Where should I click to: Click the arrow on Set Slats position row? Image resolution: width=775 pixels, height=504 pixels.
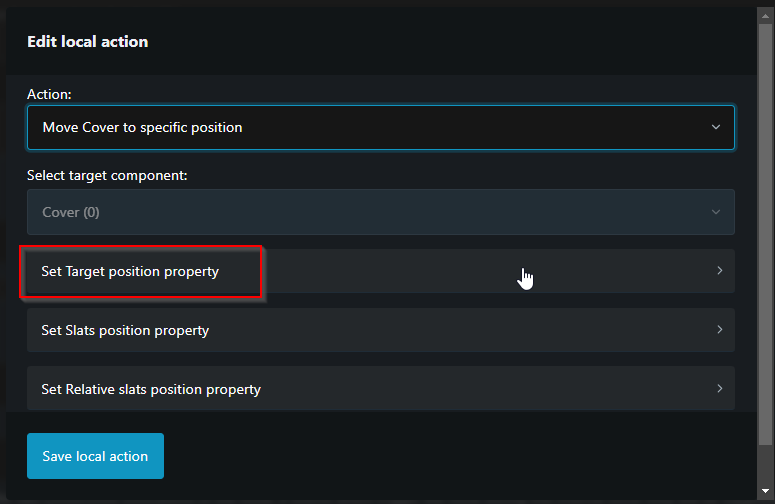(x=719, y=330)
